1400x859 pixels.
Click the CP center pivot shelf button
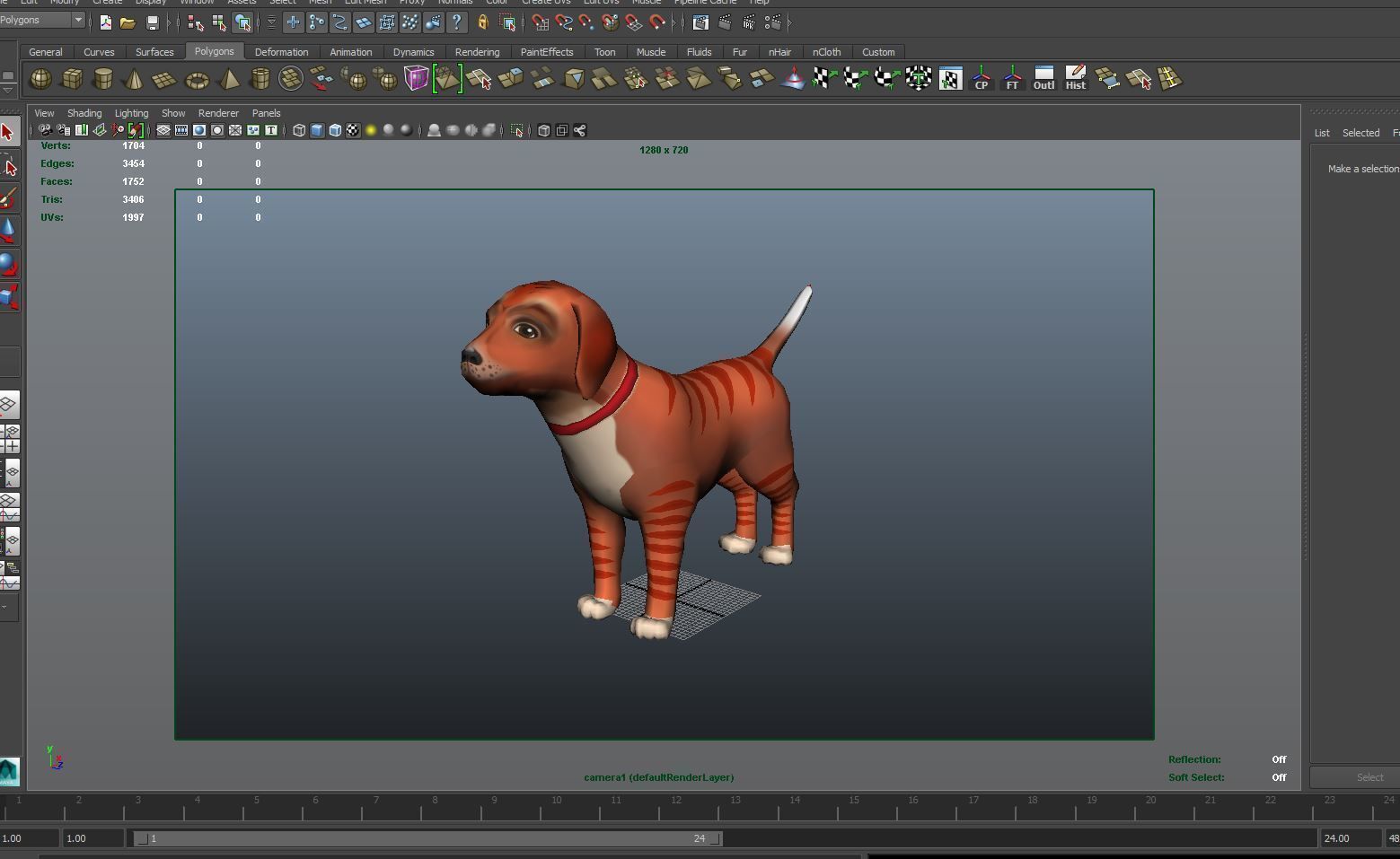click(x=982, y=79)
